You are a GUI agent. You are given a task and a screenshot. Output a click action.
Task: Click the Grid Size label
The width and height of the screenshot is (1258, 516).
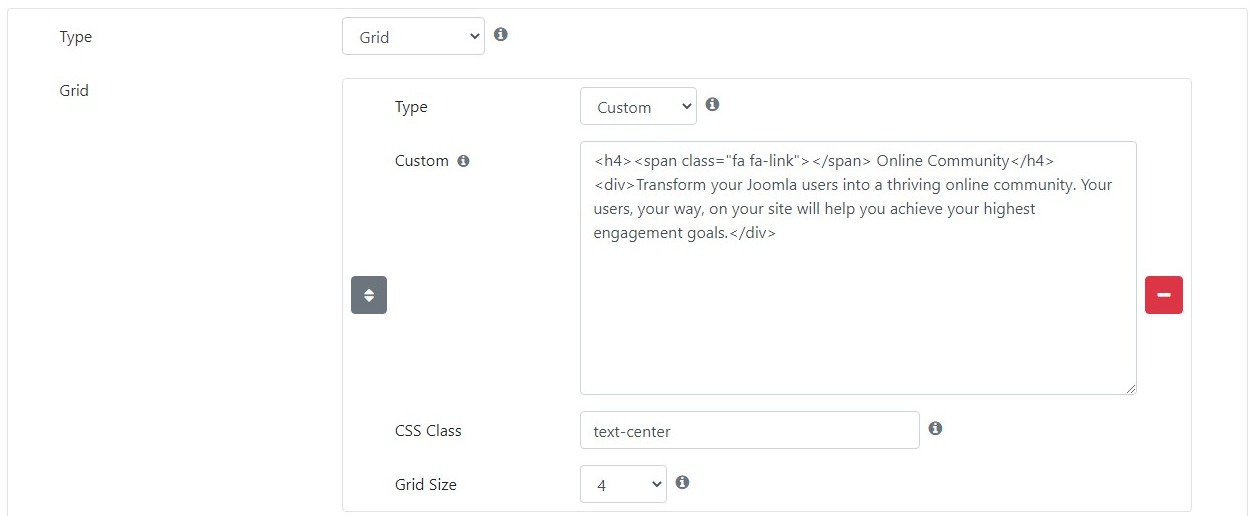tap(426, 485)
